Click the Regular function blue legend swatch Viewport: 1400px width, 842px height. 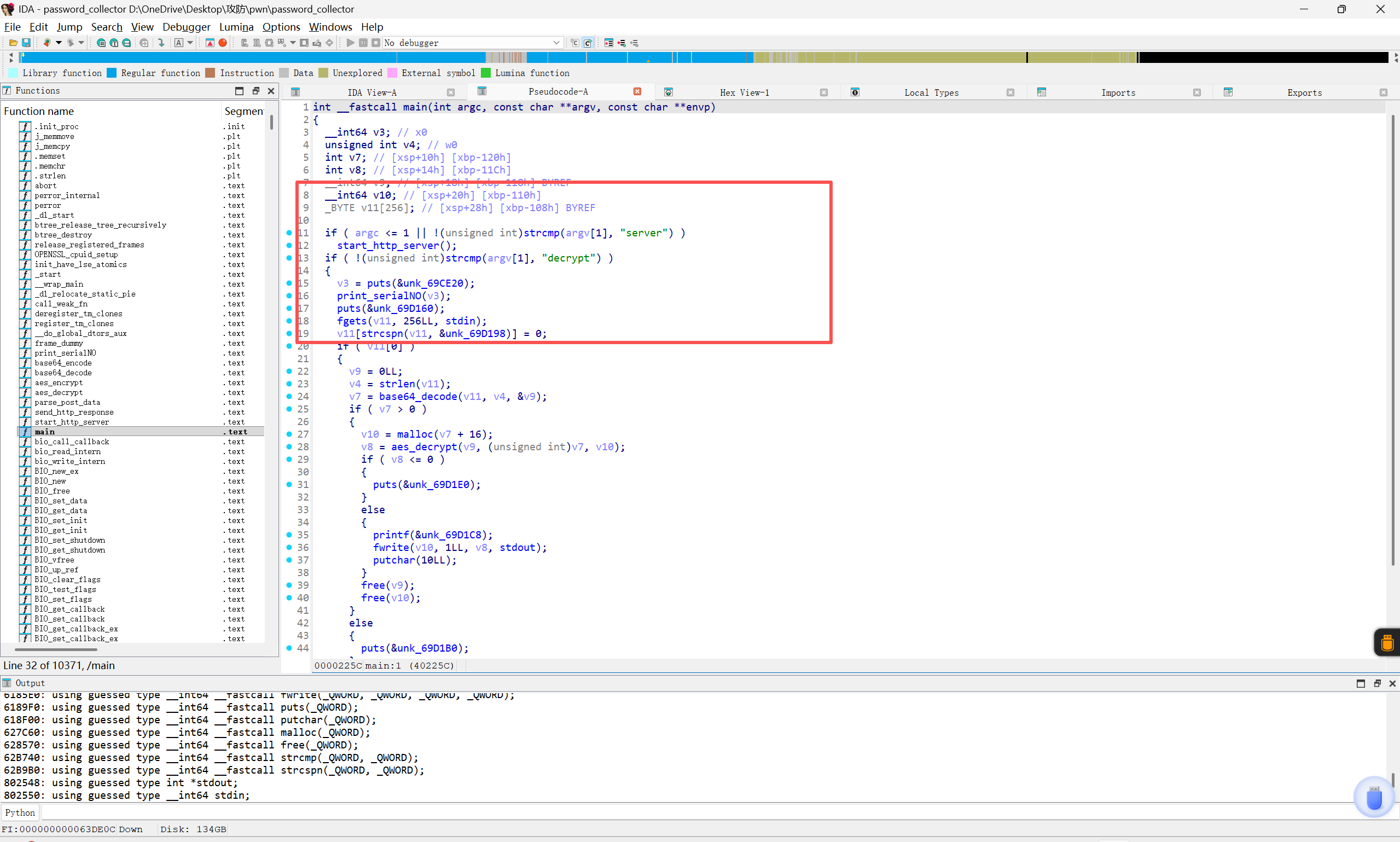coord(112,73)
